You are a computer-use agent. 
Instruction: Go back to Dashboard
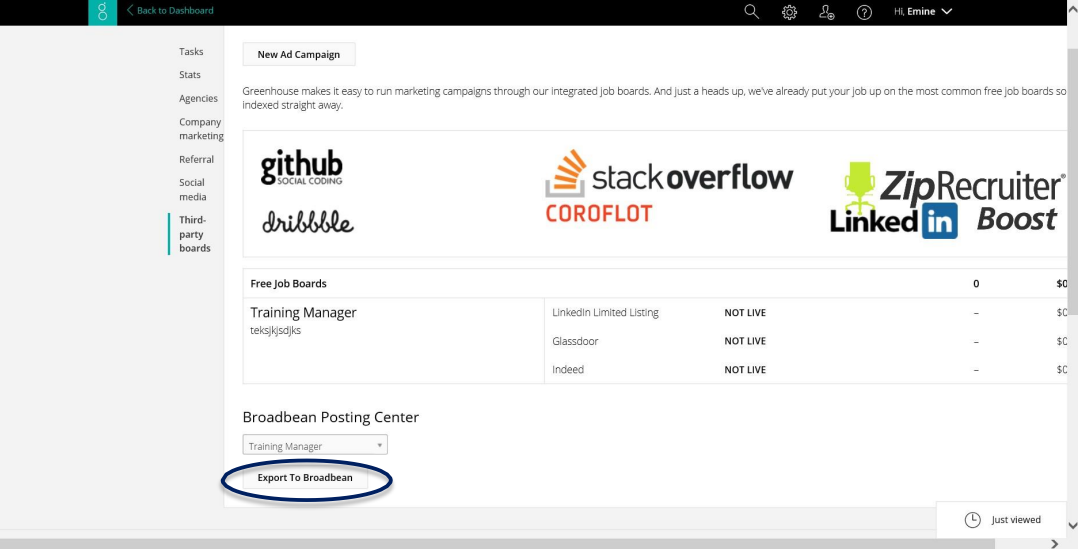(x=170, y=10)
